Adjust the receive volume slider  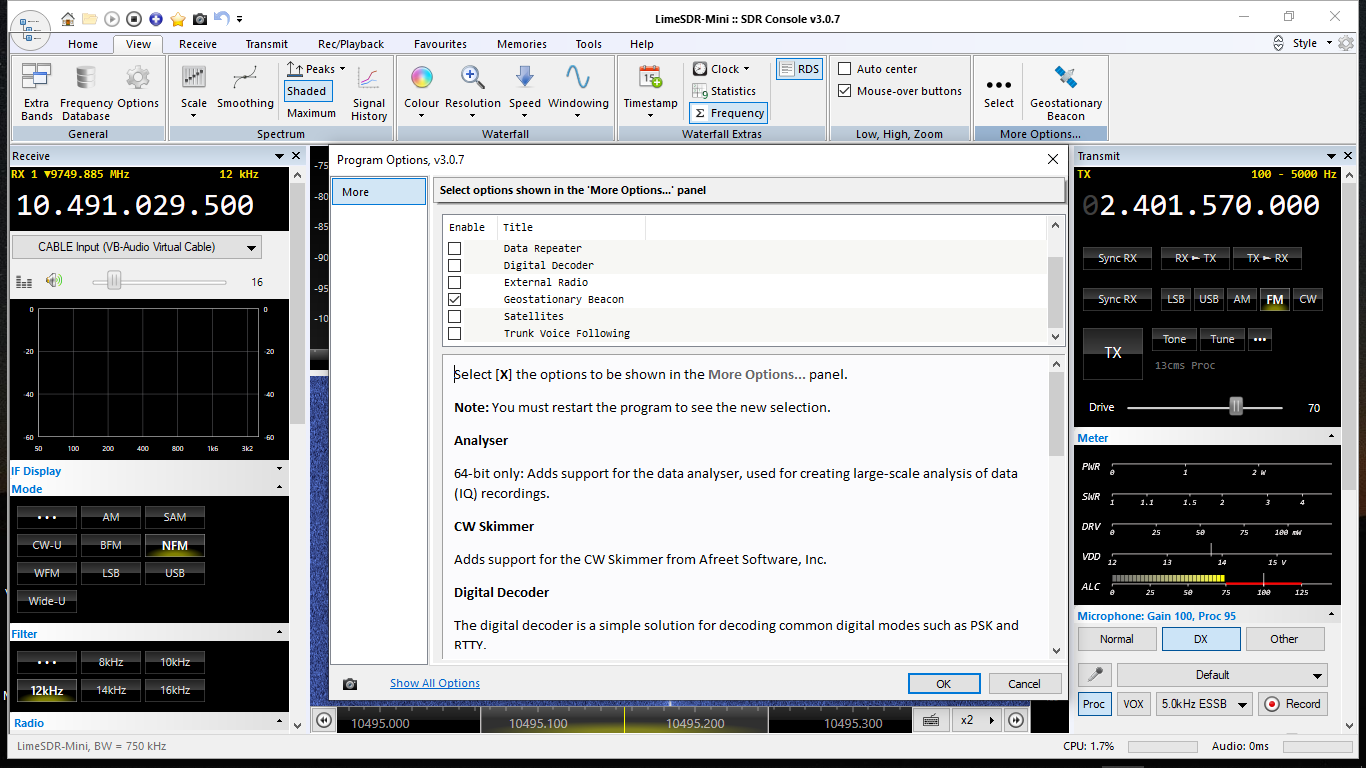(x=114, y=282)
